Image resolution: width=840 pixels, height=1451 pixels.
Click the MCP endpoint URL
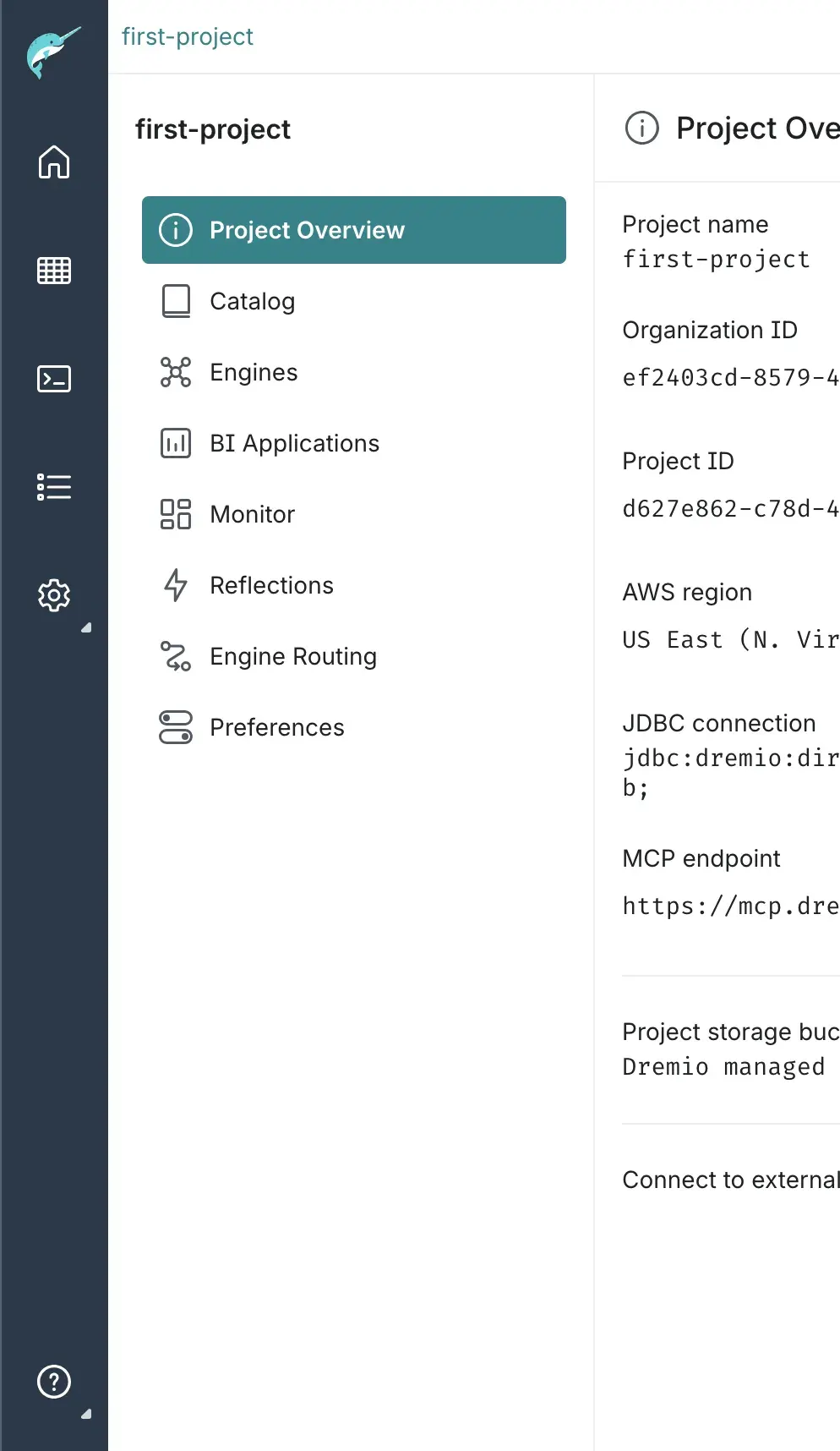pyautogui.click(x=731, y=906)
